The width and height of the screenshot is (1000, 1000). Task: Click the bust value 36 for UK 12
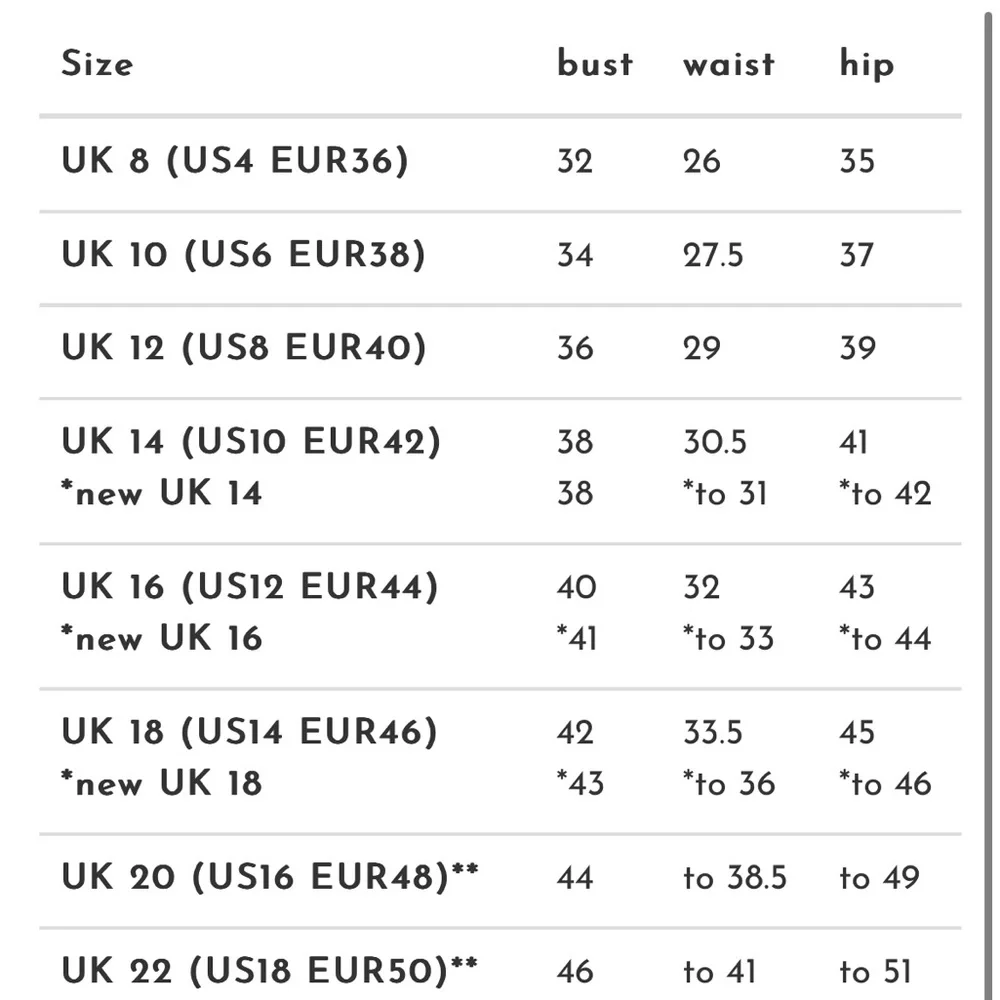[x=575, y=348]
